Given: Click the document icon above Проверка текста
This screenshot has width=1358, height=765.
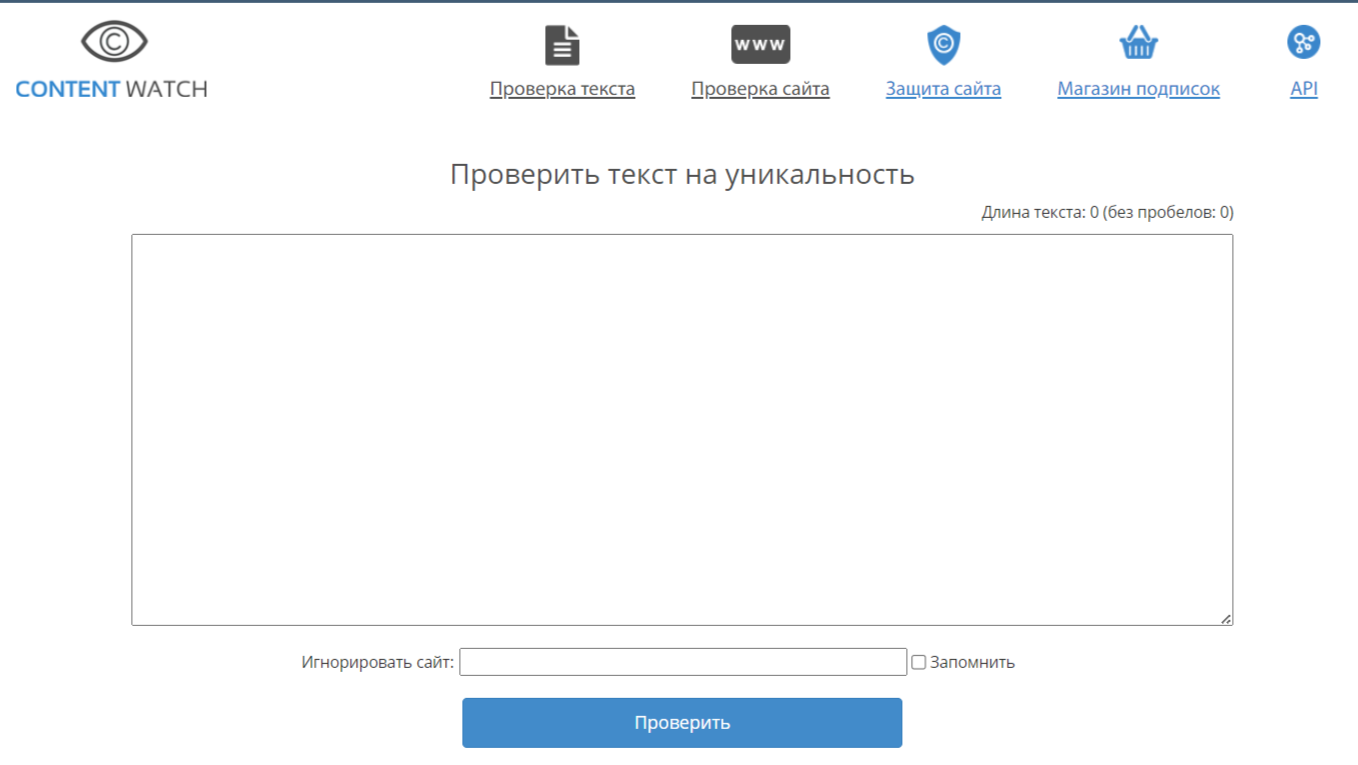Looking at the screenshot, I should tap(562, 45).
